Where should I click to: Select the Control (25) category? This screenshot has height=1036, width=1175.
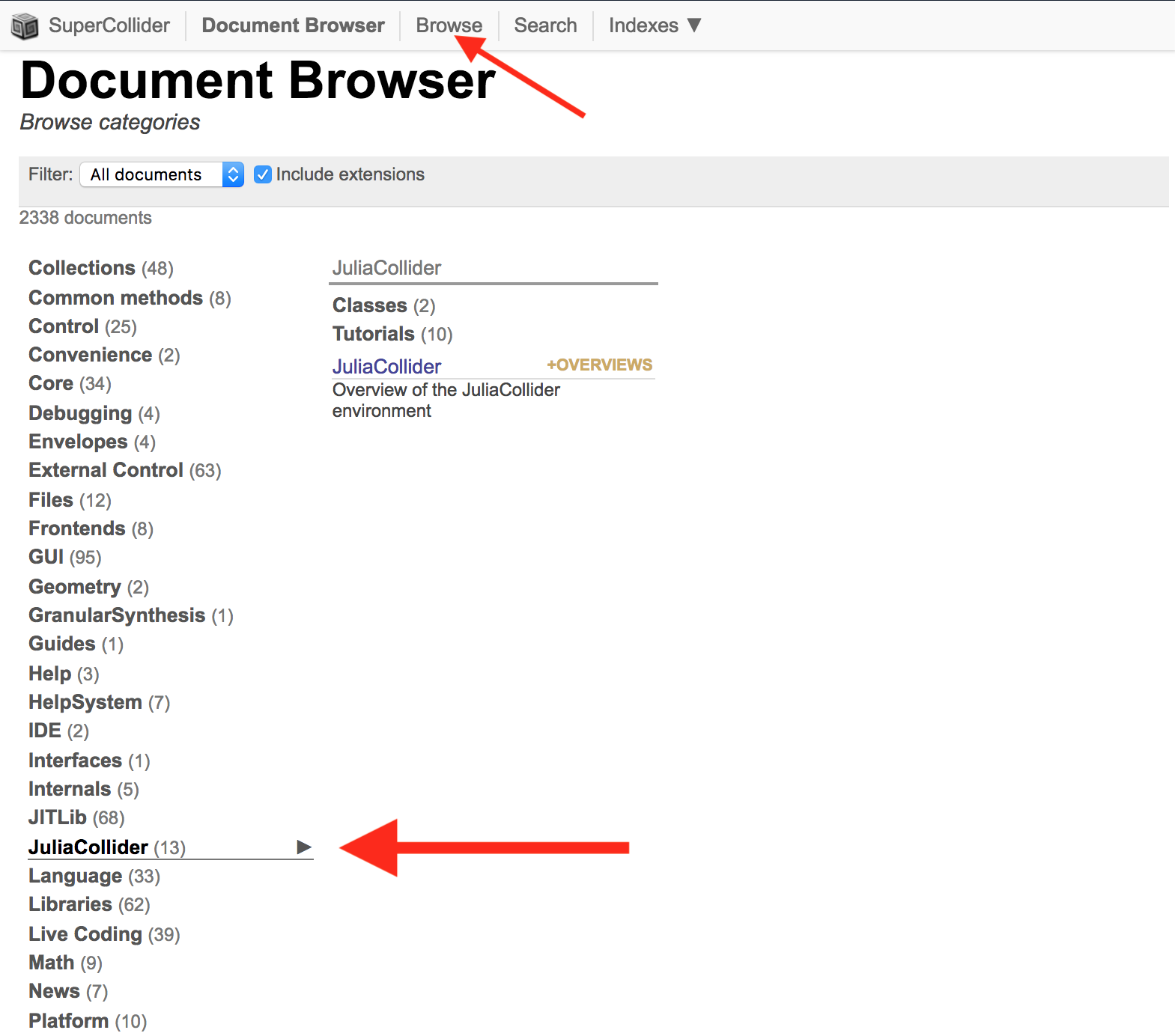click(82, 326)
